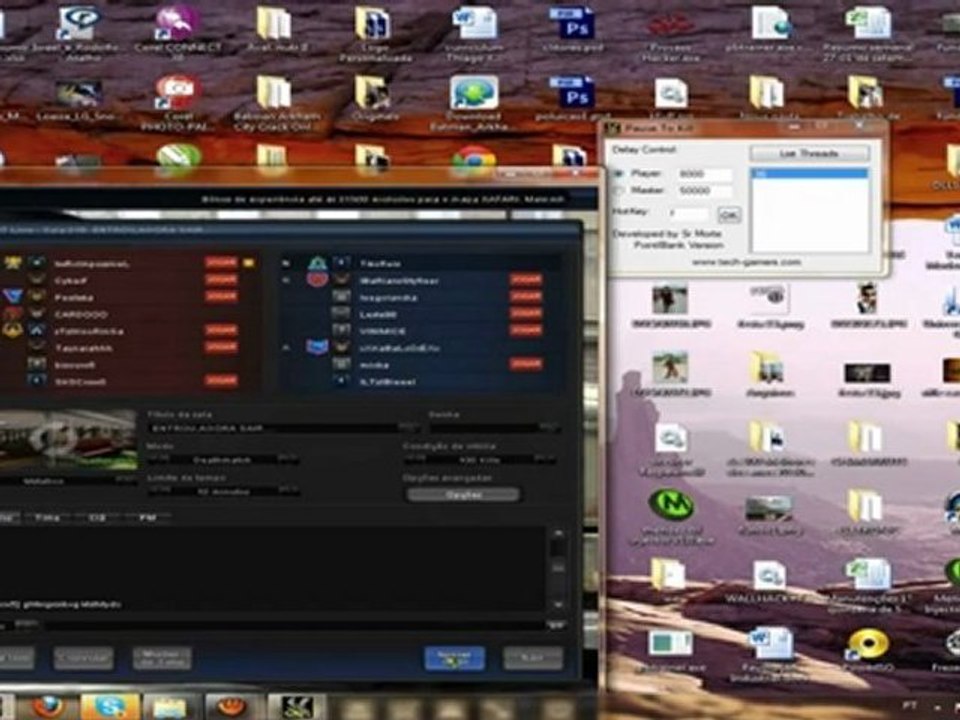Click next arrow on the Modo selector

[288, 459]
